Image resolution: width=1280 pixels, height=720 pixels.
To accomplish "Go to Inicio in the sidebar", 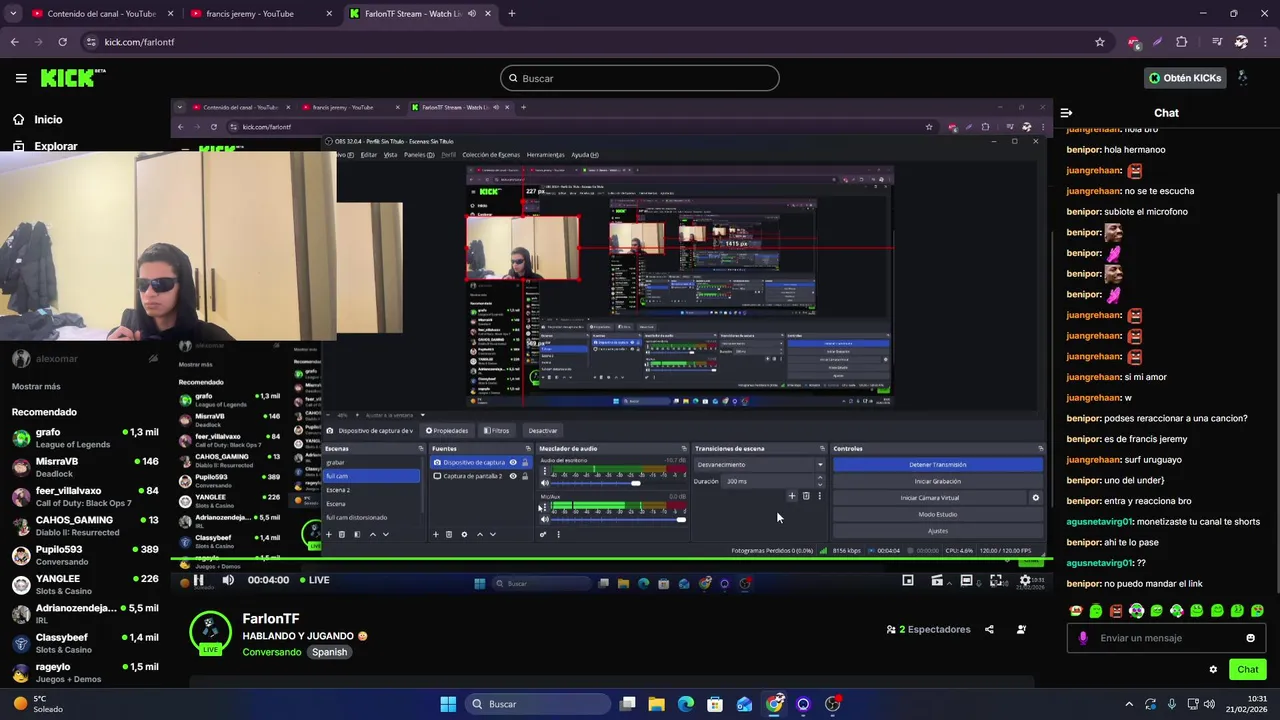I will click(37, 119).
